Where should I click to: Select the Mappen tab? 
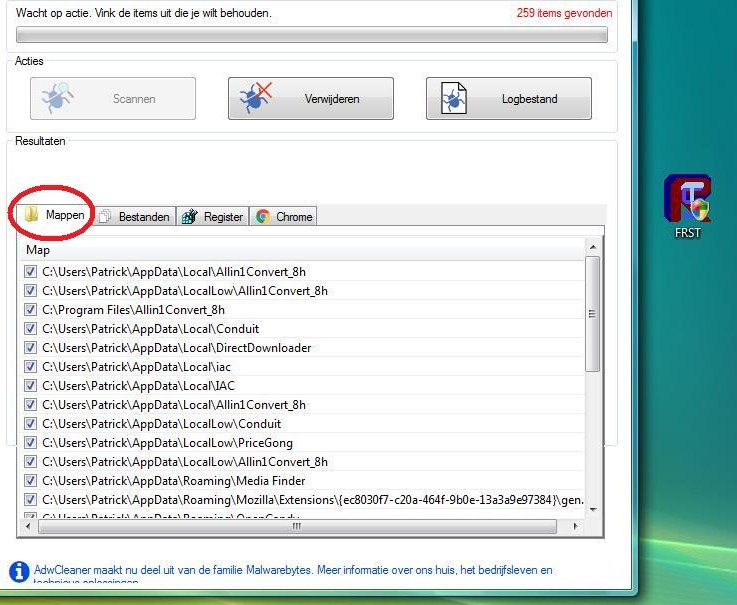point(55,215)
